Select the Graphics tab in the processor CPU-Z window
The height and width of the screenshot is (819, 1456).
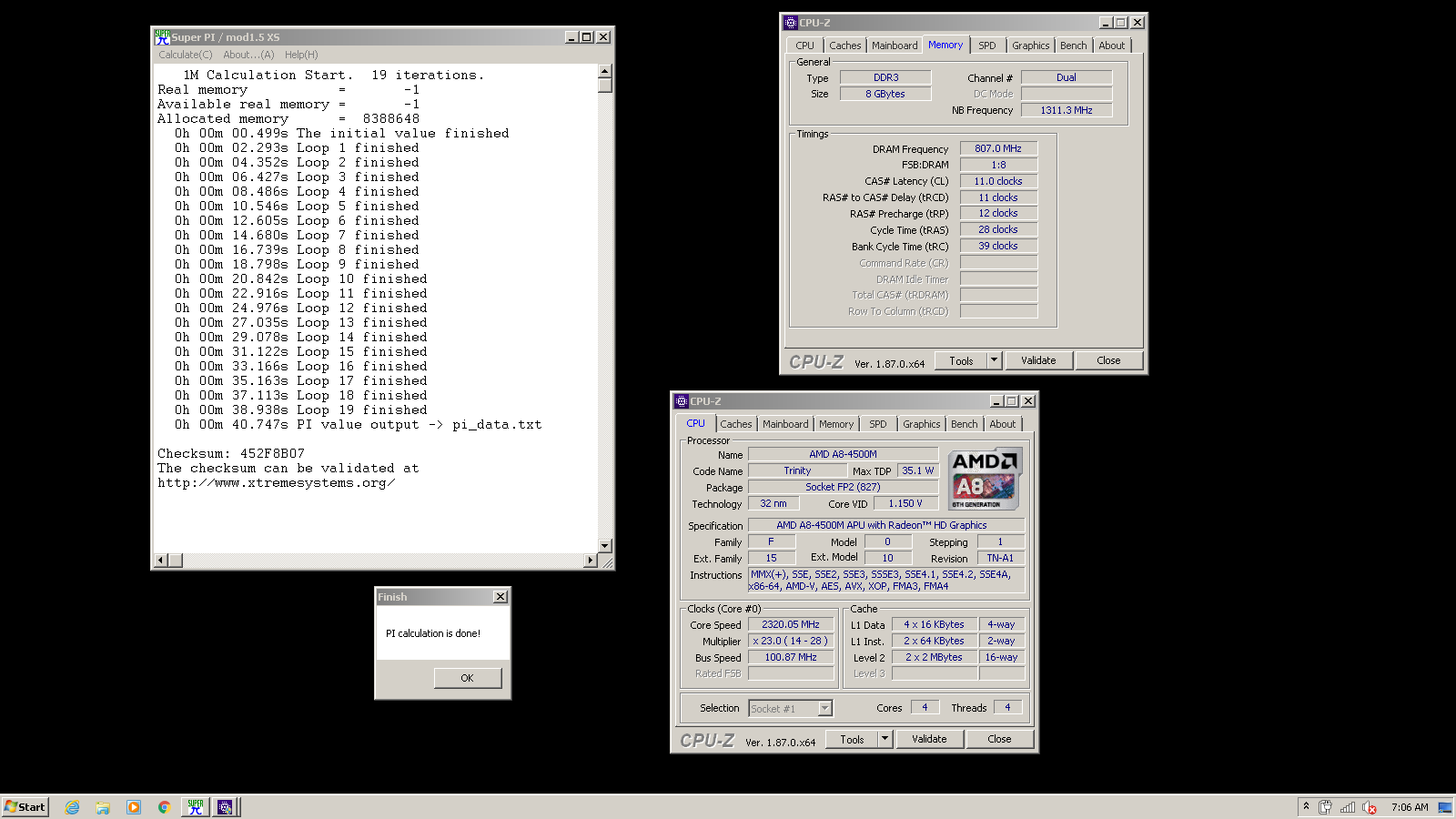coord(922,424)
